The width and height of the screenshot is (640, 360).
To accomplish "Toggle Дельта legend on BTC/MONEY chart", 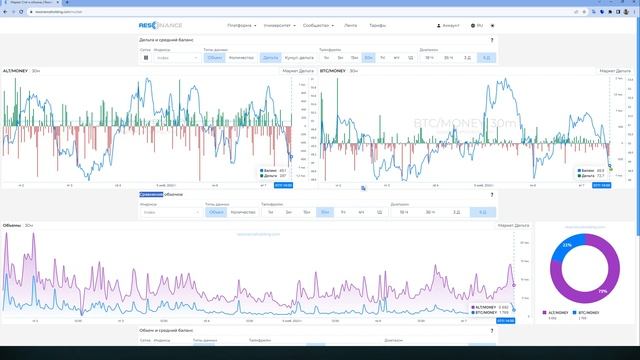I will click(591, 176).
